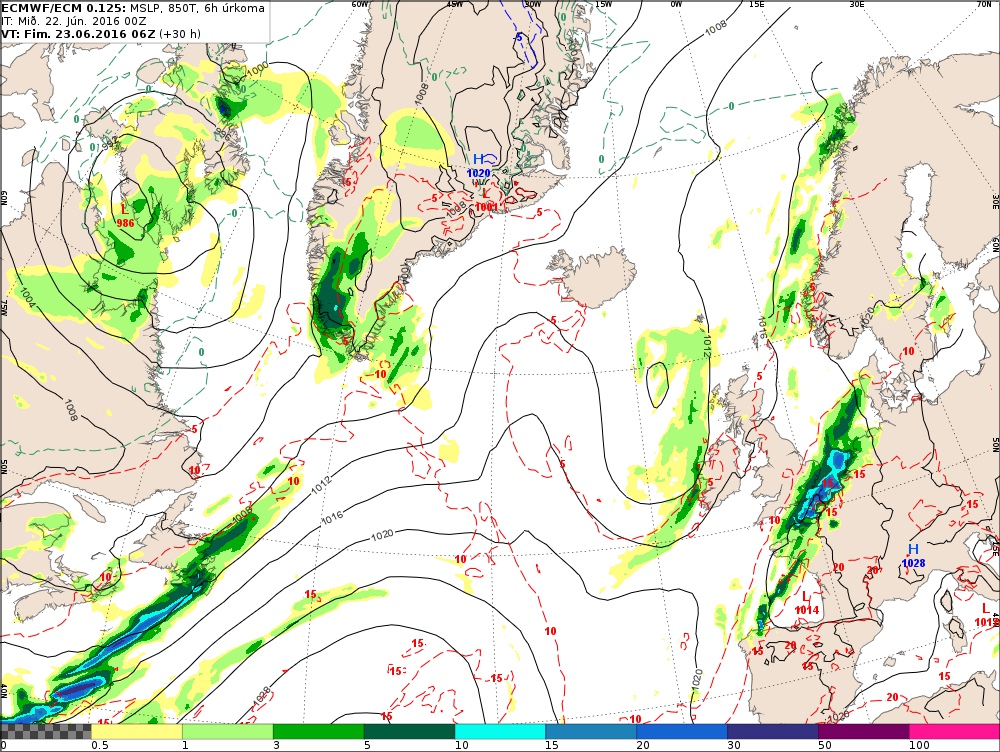The width and height of the screenshot is (1000, 752).
Task: Click the red '1001' low pressure label
Action: click(x=486, y=207)
